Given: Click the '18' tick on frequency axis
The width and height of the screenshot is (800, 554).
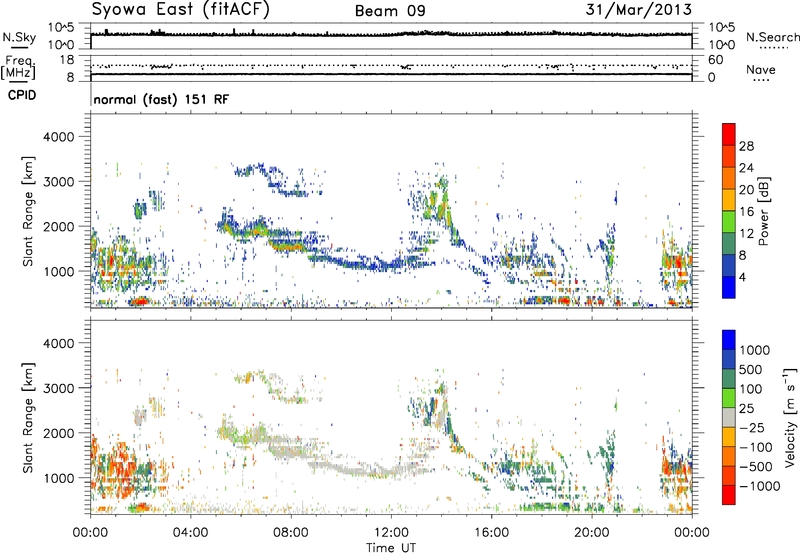Looking at the screenshot, I should [66, 60].
